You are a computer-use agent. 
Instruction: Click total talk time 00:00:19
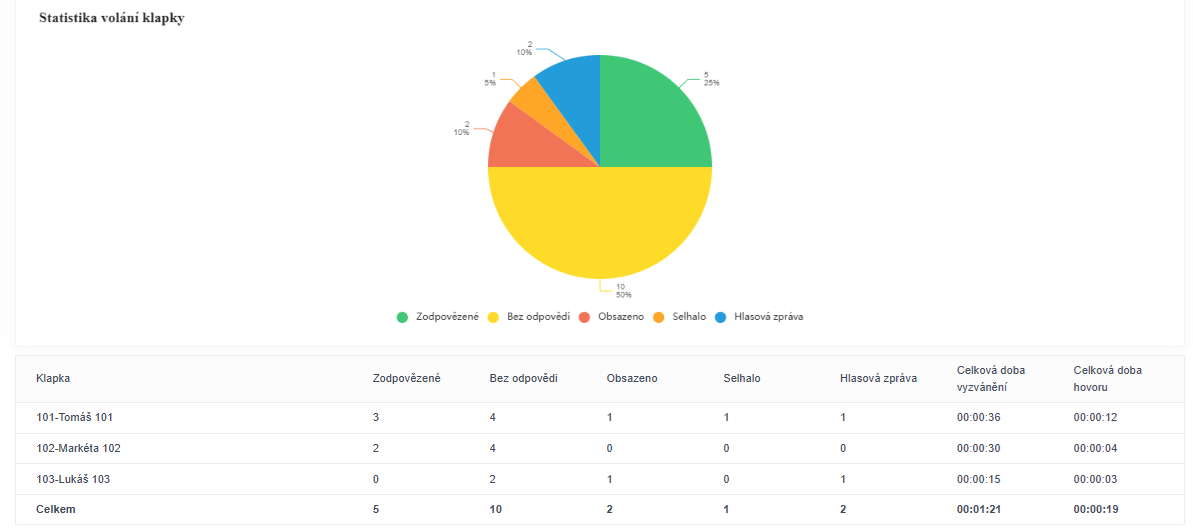(x=1096, y=510)
